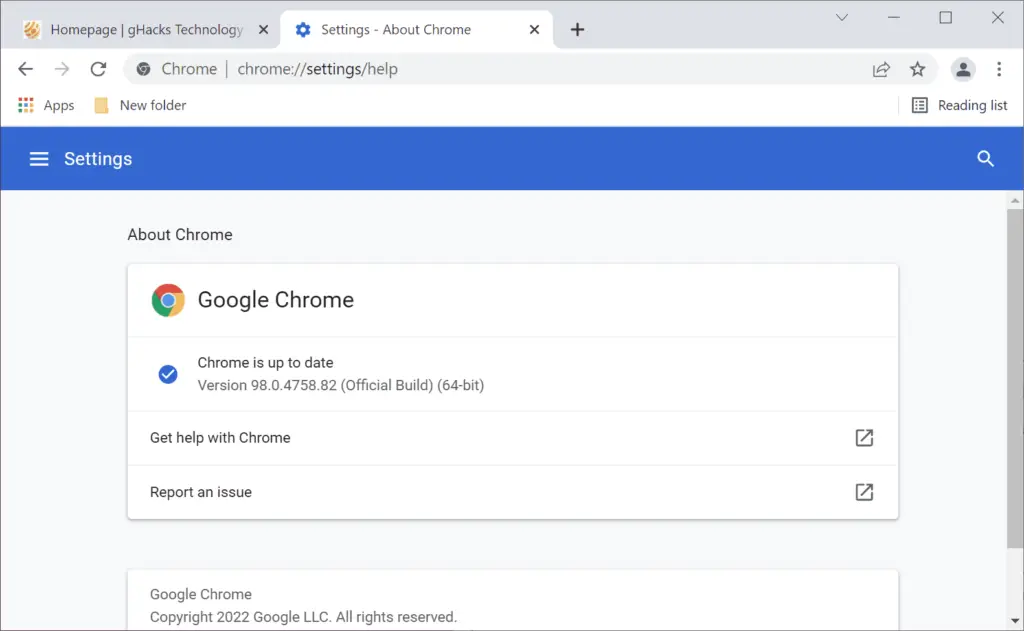Open the New folder bookmark
This screenshot has width=1024, height=631.
140,105
